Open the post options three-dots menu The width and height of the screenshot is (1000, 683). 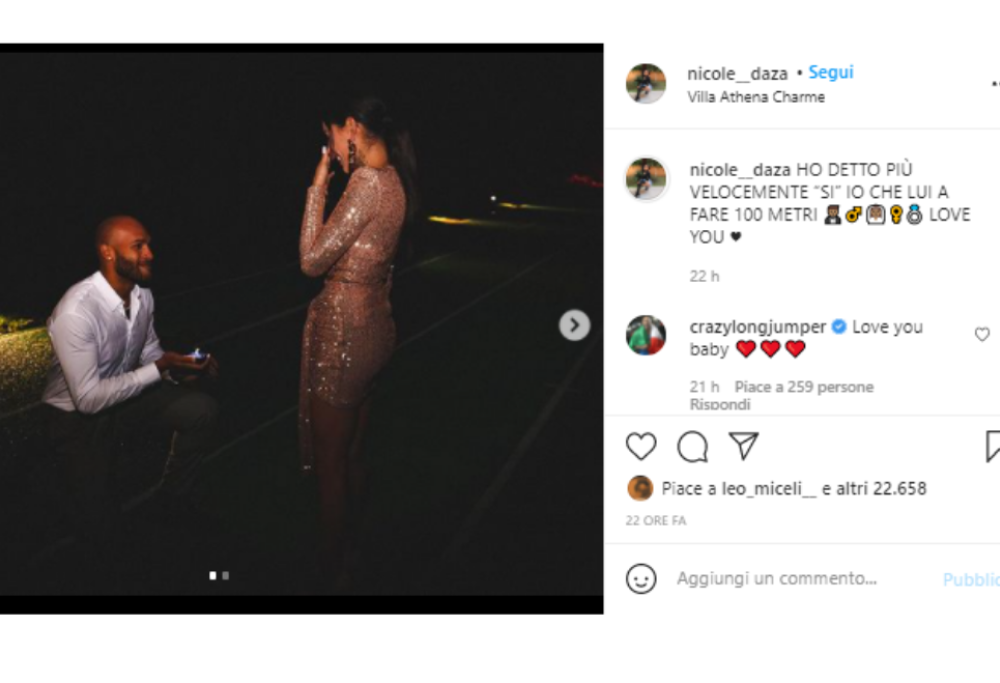[994, 85]
